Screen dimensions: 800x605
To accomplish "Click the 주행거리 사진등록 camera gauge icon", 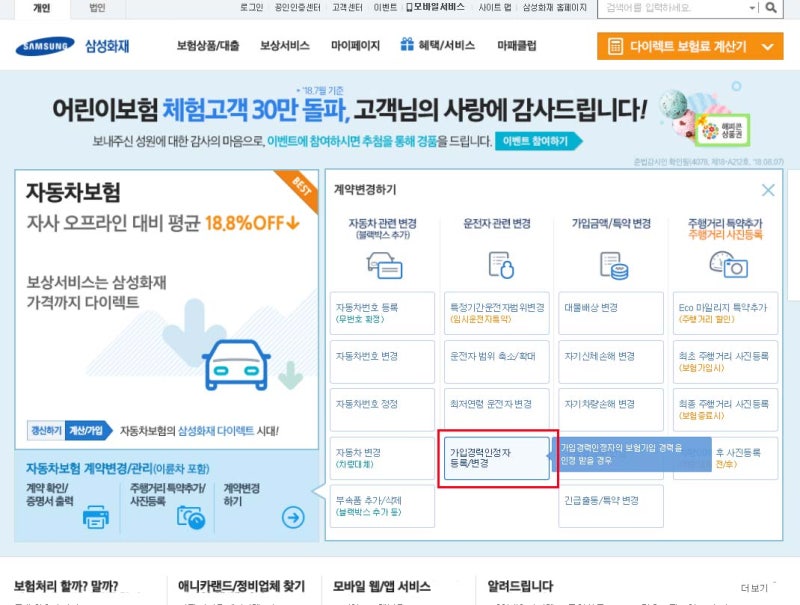I will tap(729, 264).
